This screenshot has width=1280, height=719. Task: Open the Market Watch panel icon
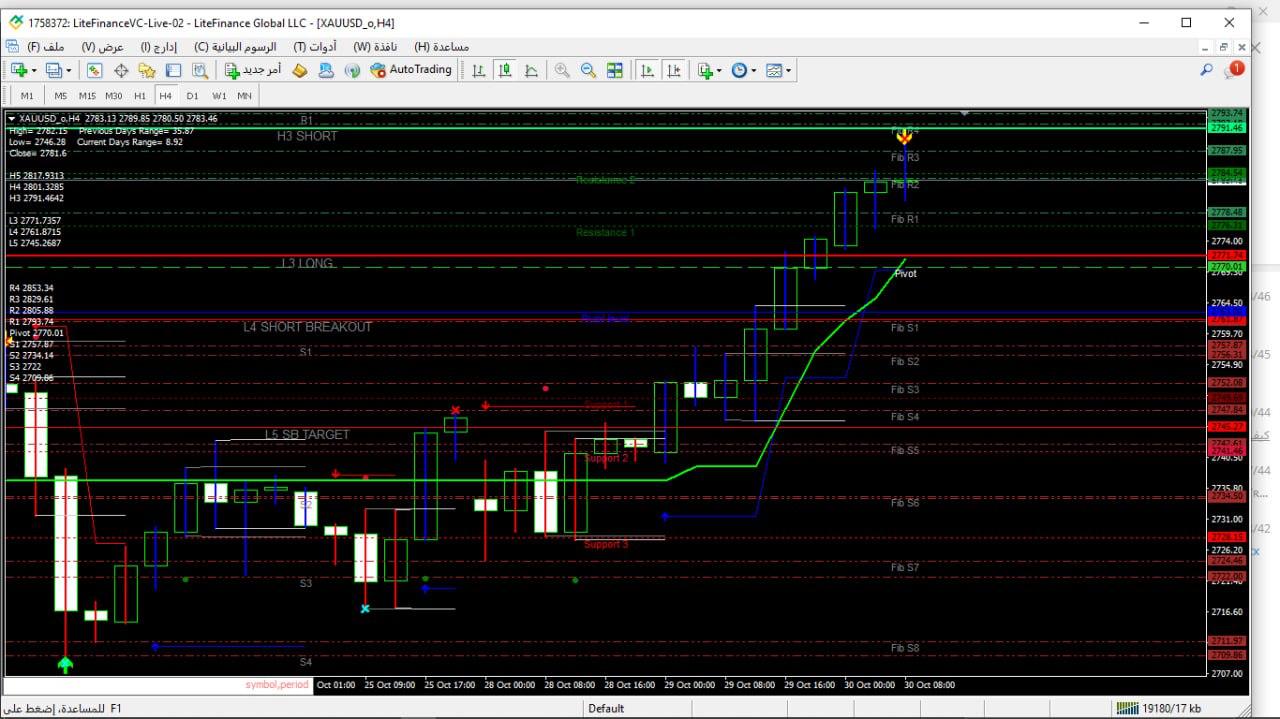coord(94,70)
